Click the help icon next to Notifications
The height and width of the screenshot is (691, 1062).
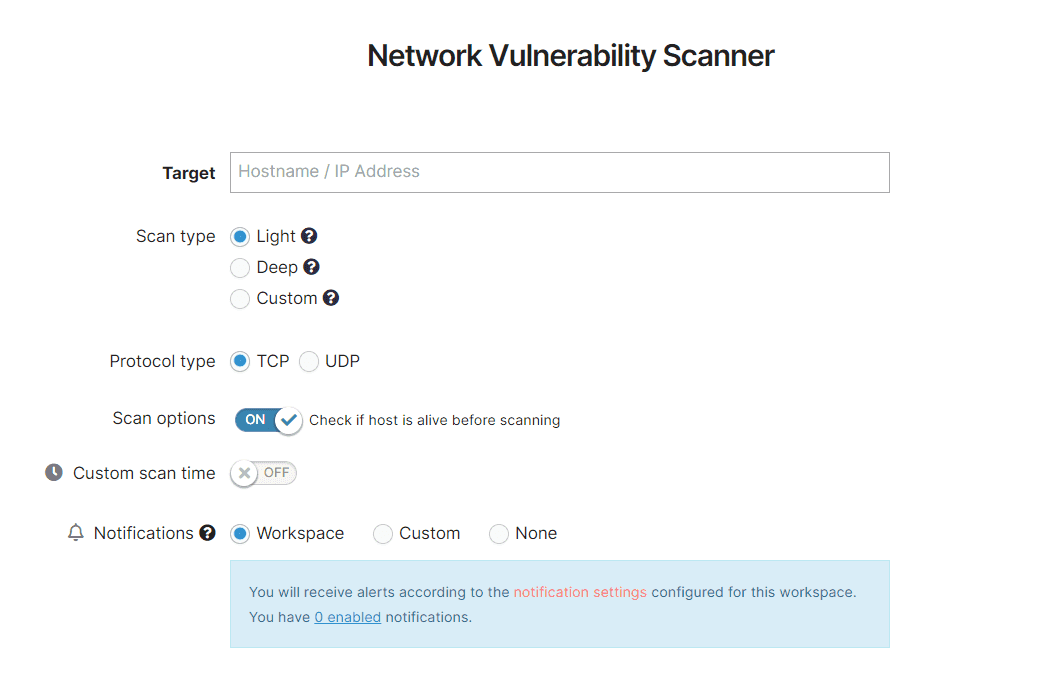click(205, 533)
